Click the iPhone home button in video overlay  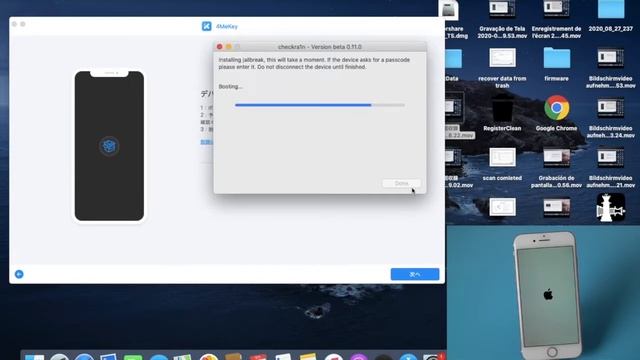click(x=552, y=351)
